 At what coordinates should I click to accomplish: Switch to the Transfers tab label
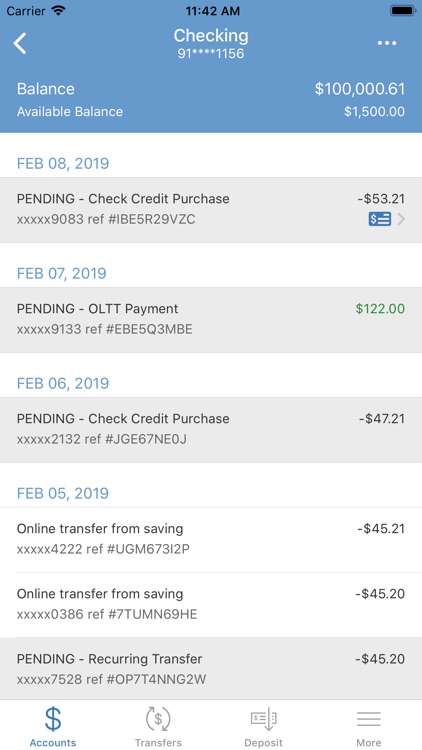(158, 743)
